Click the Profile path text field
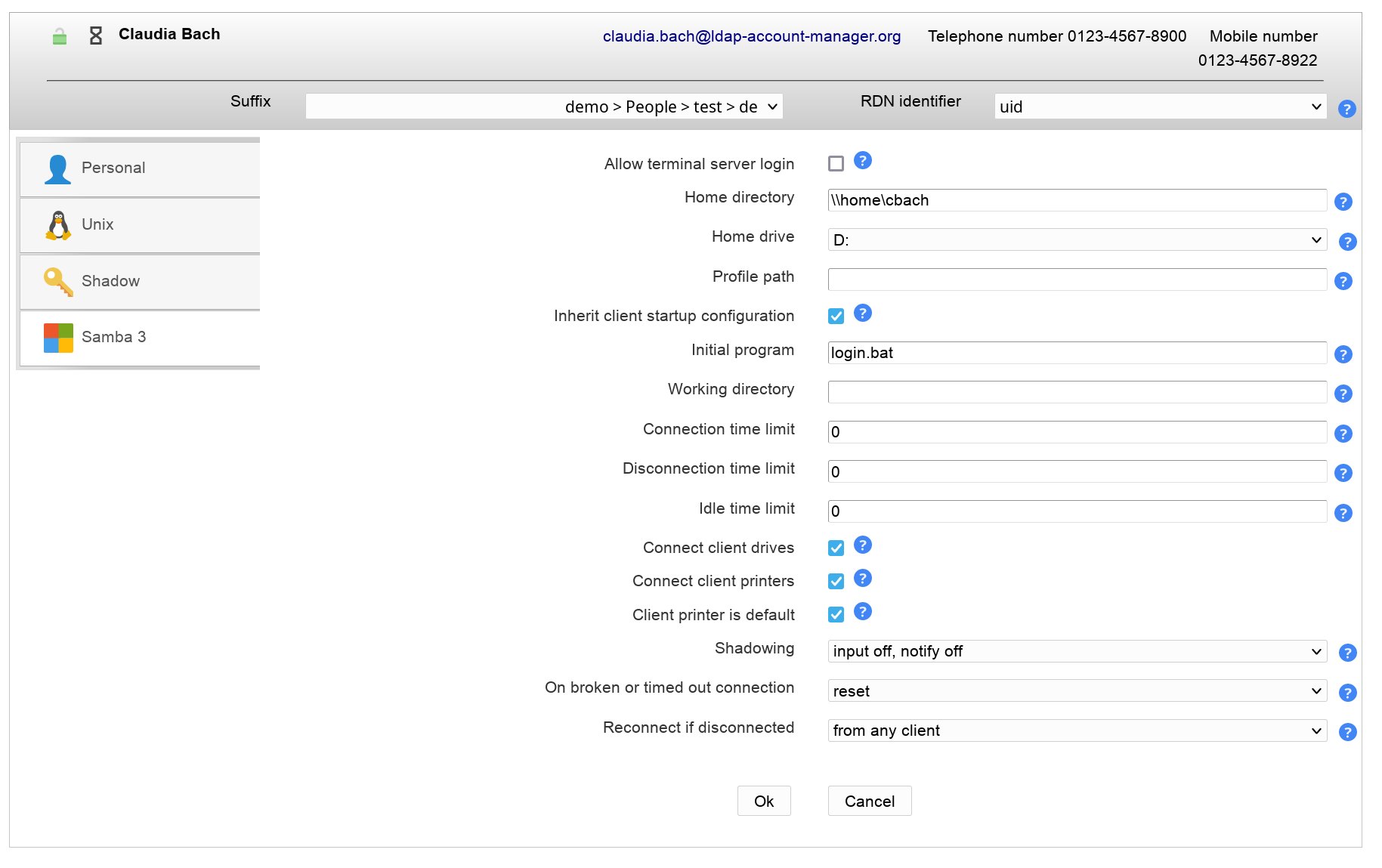 (x=1077, y=280)
